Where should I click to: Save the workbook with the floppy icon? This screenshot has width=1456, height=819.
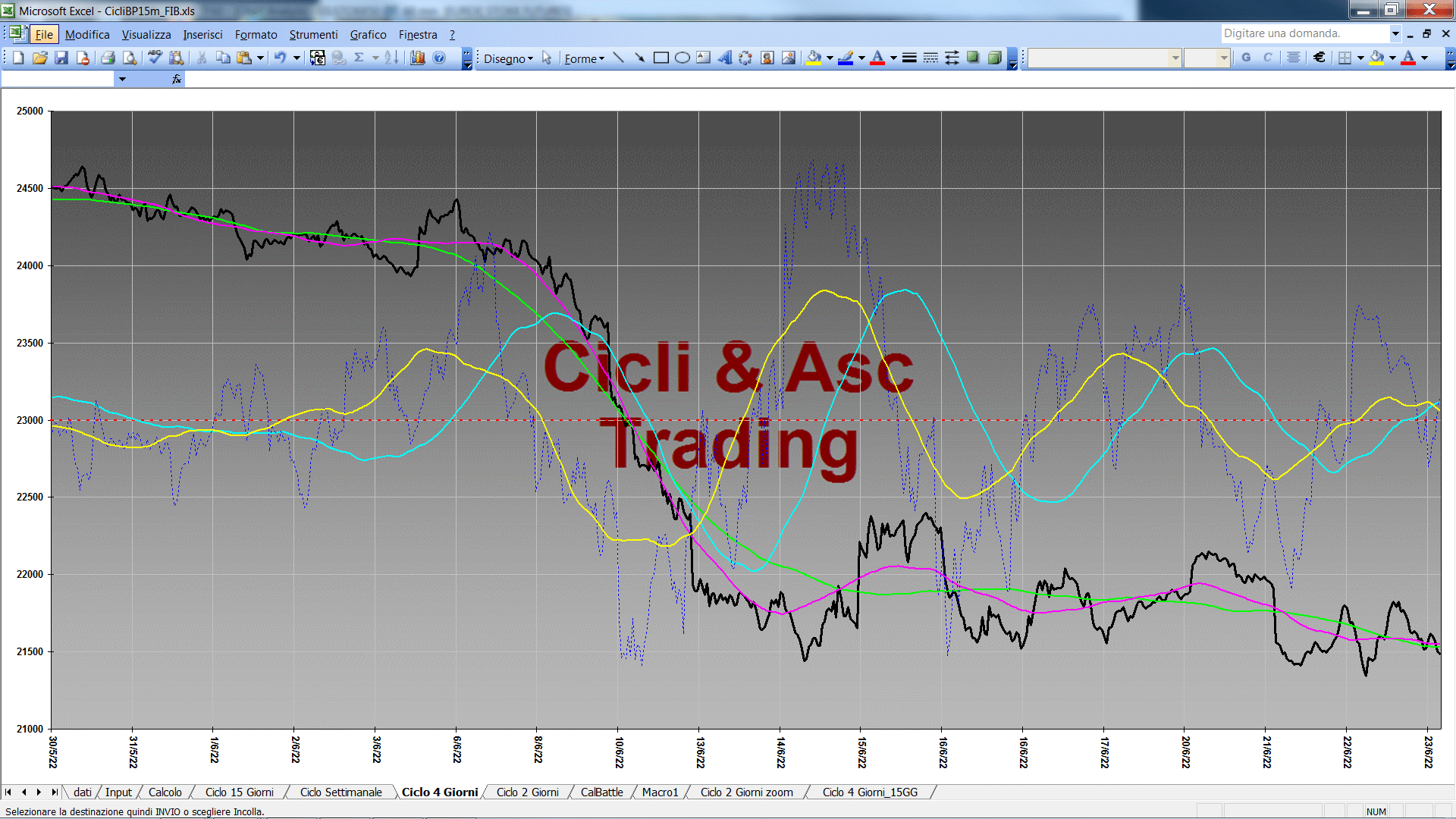(62, 58)
